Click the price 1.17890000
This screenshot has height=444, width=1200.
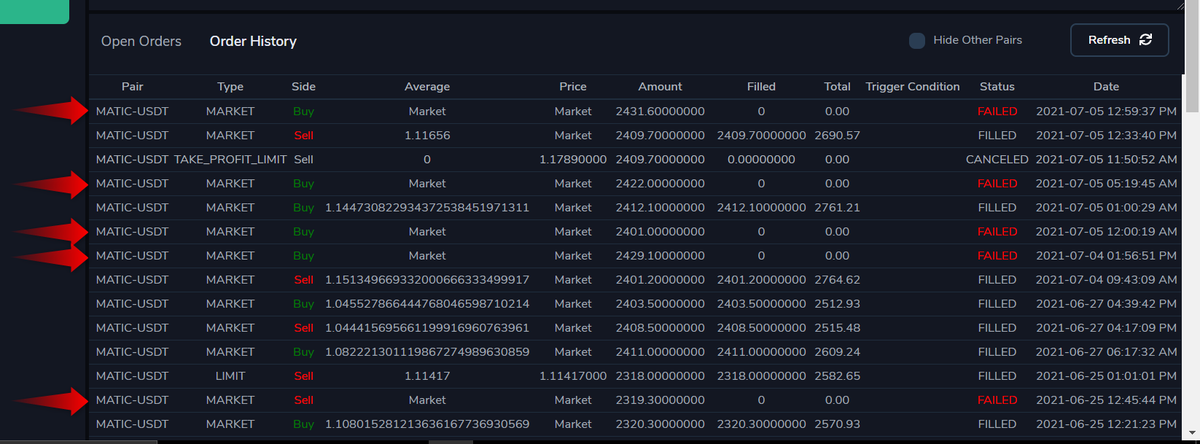[x=573, y=159]
